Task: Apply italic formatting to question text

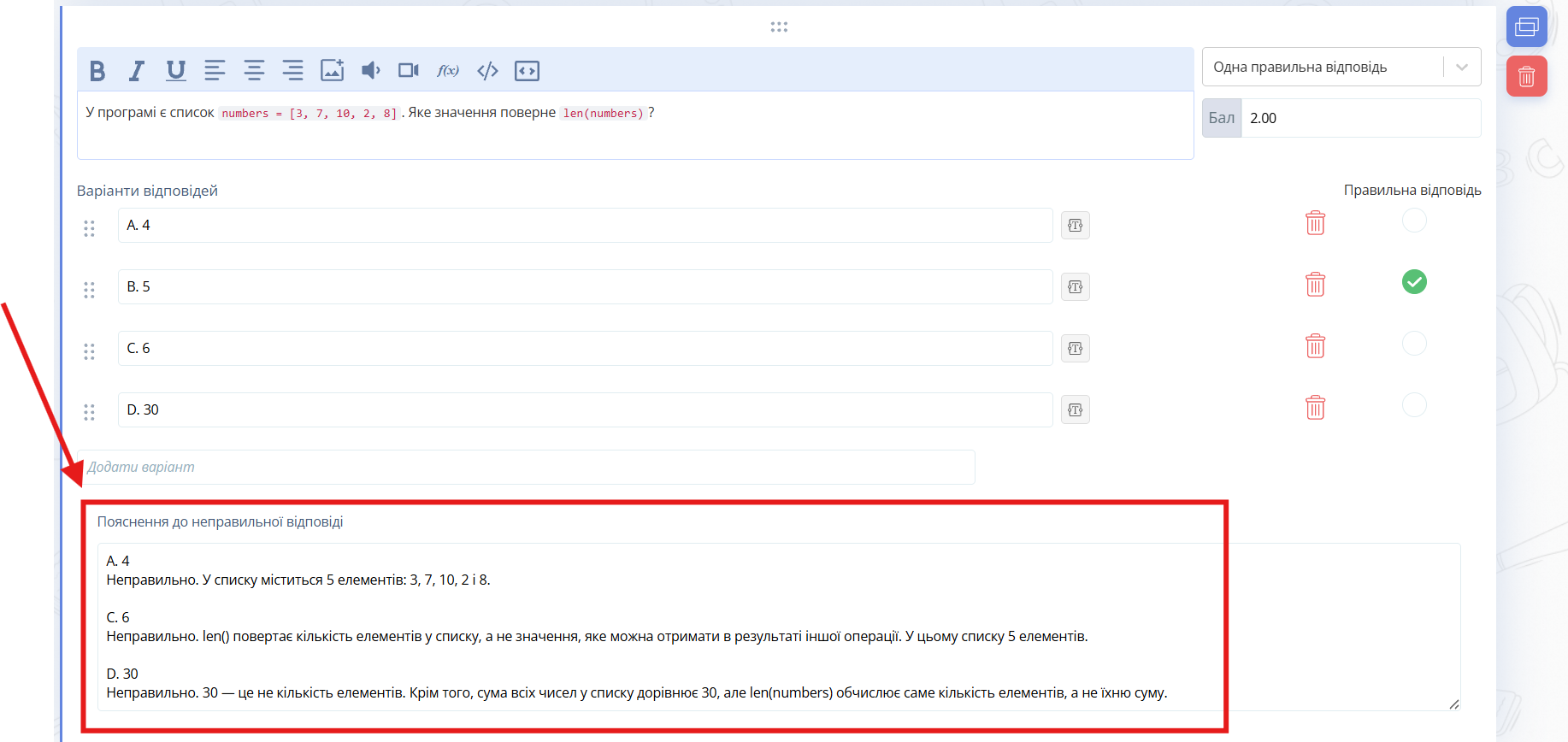Action: (x=136, y=71)
